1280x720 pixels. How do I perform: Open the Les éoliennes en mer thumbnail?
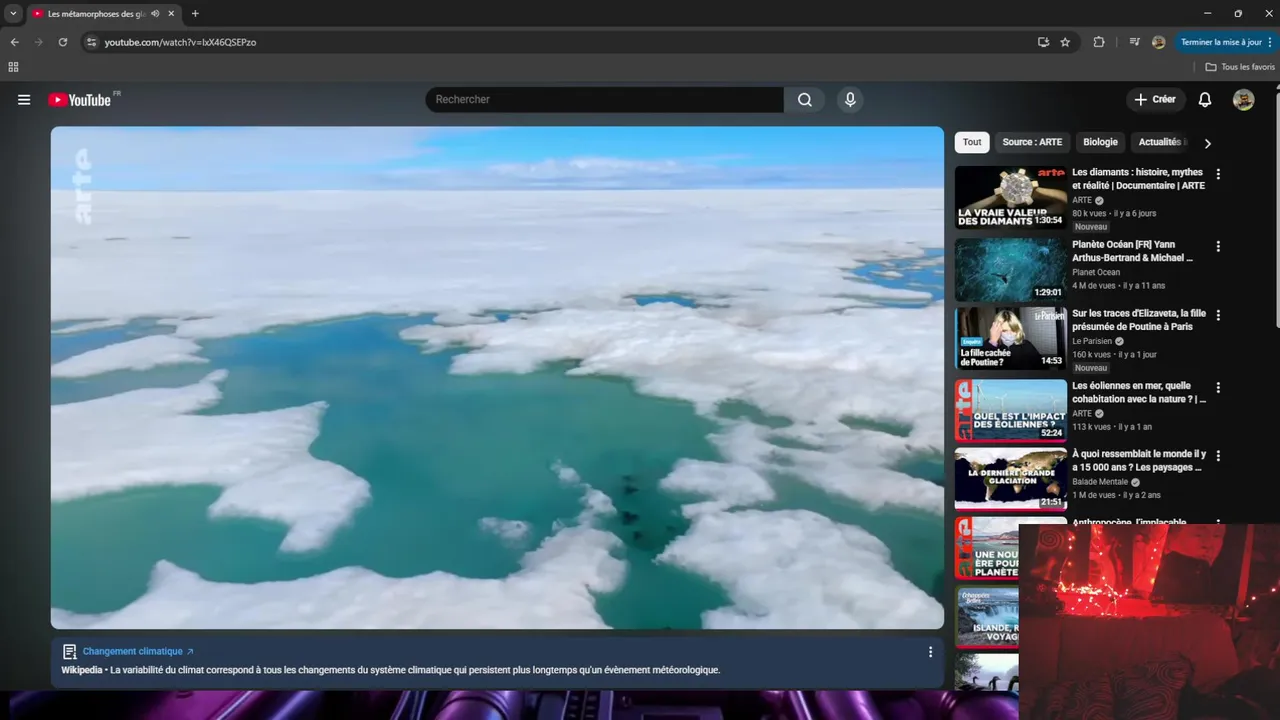[x=1011, y=410]
